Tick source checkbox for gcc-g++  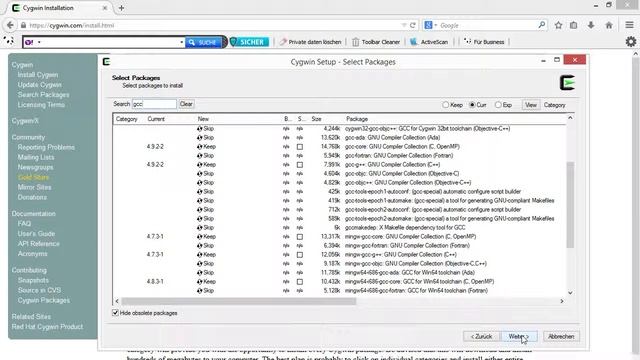[300, 164]
